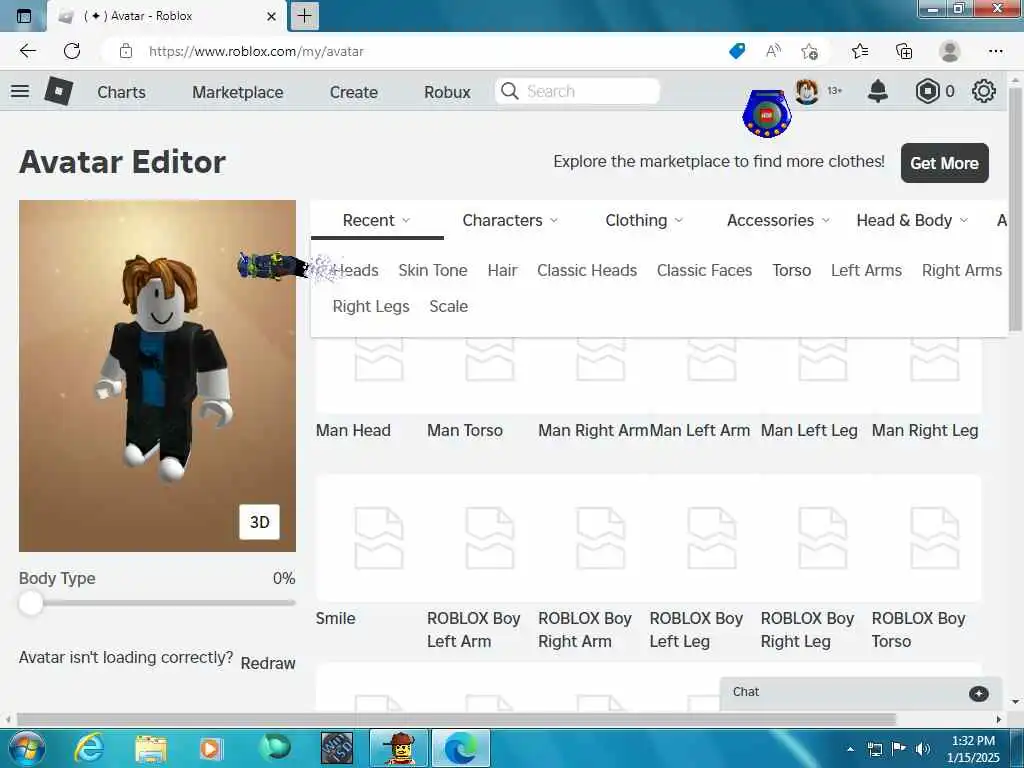
Task: Add this page to favorites star icon
Action: click(809, 51)
